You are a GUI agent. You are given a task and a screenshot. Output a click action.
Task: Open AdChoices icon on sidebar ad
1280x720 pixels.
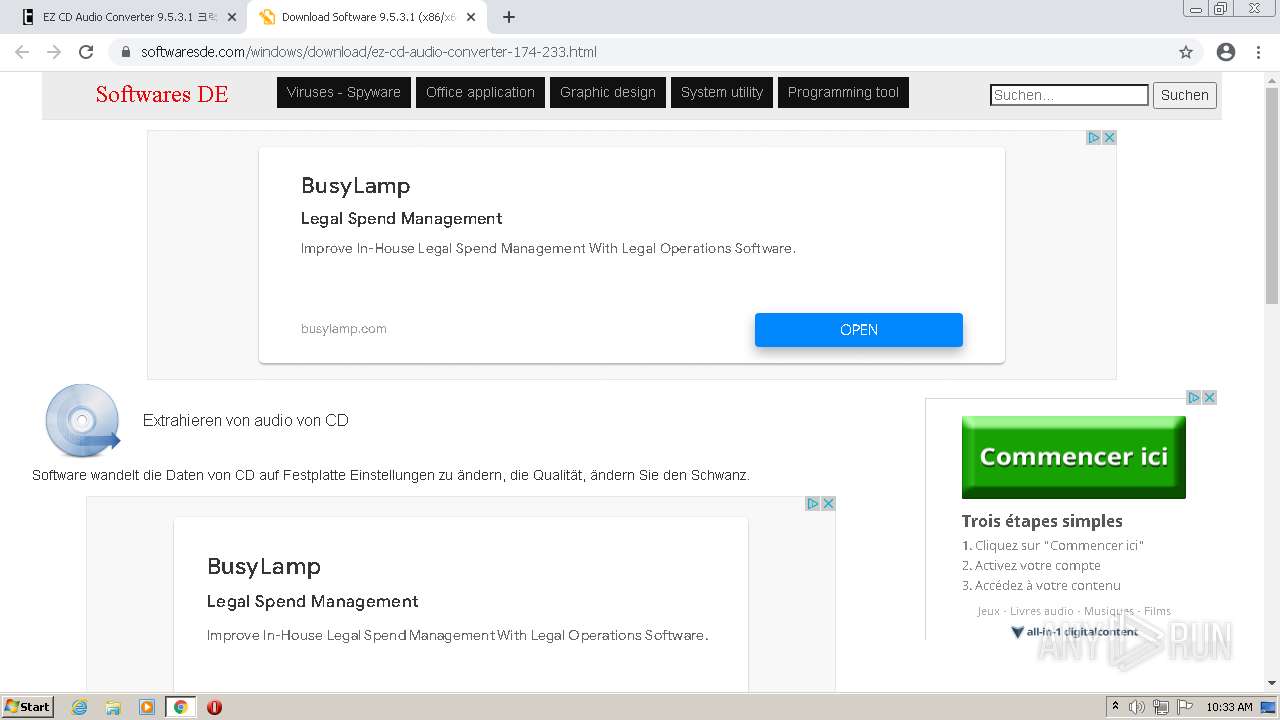point(1194,398)
